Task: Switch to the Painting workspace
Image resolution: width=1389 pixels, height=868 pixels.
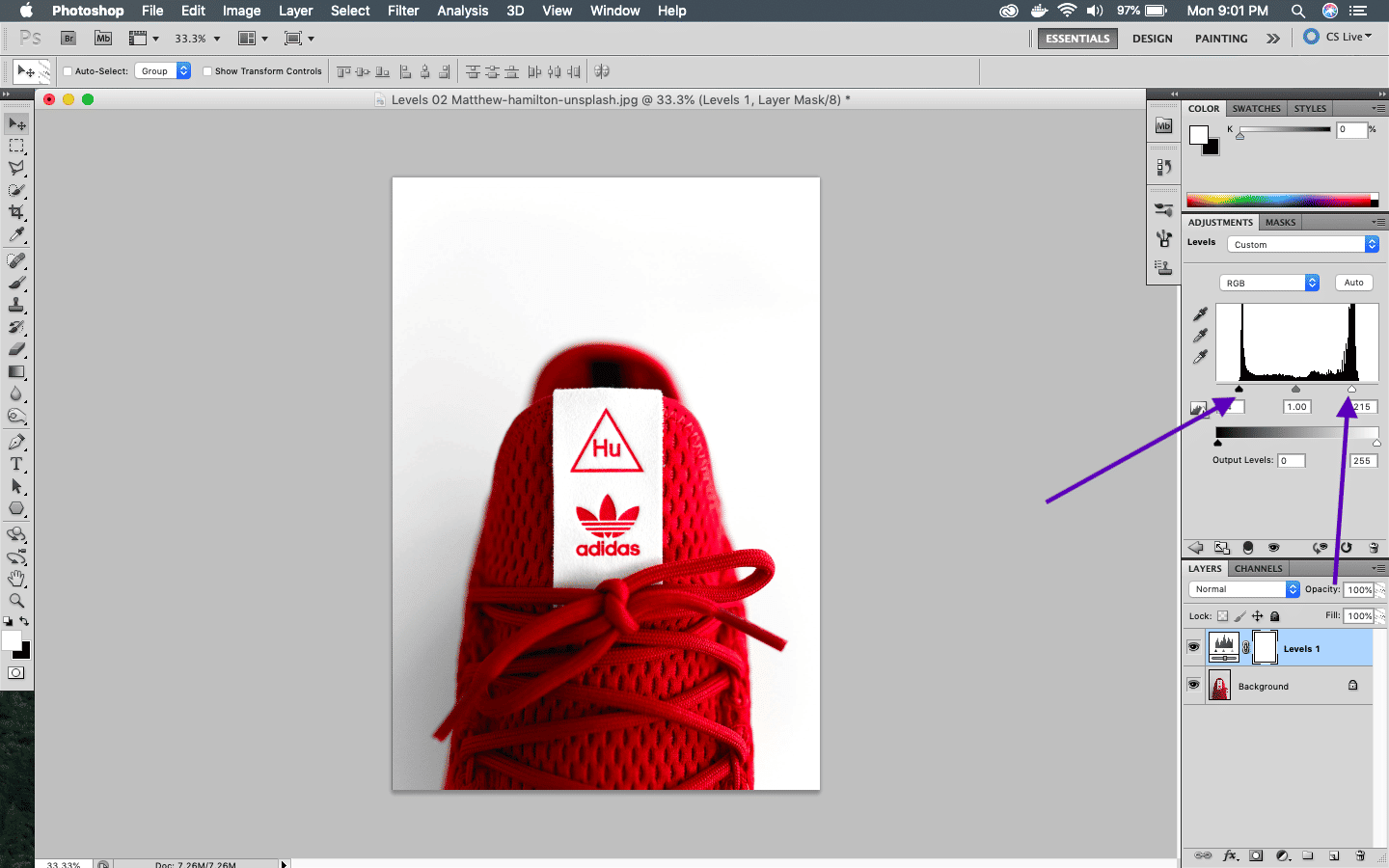Action: click(x=1221, y=39)
